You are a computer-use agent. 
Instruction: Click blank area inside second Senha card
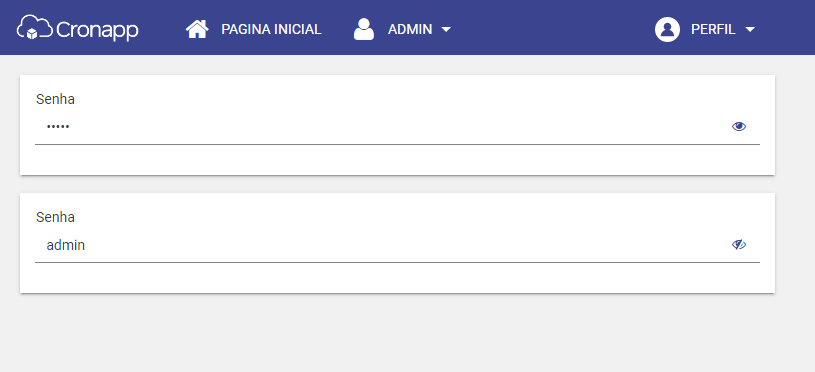[398, 278]
